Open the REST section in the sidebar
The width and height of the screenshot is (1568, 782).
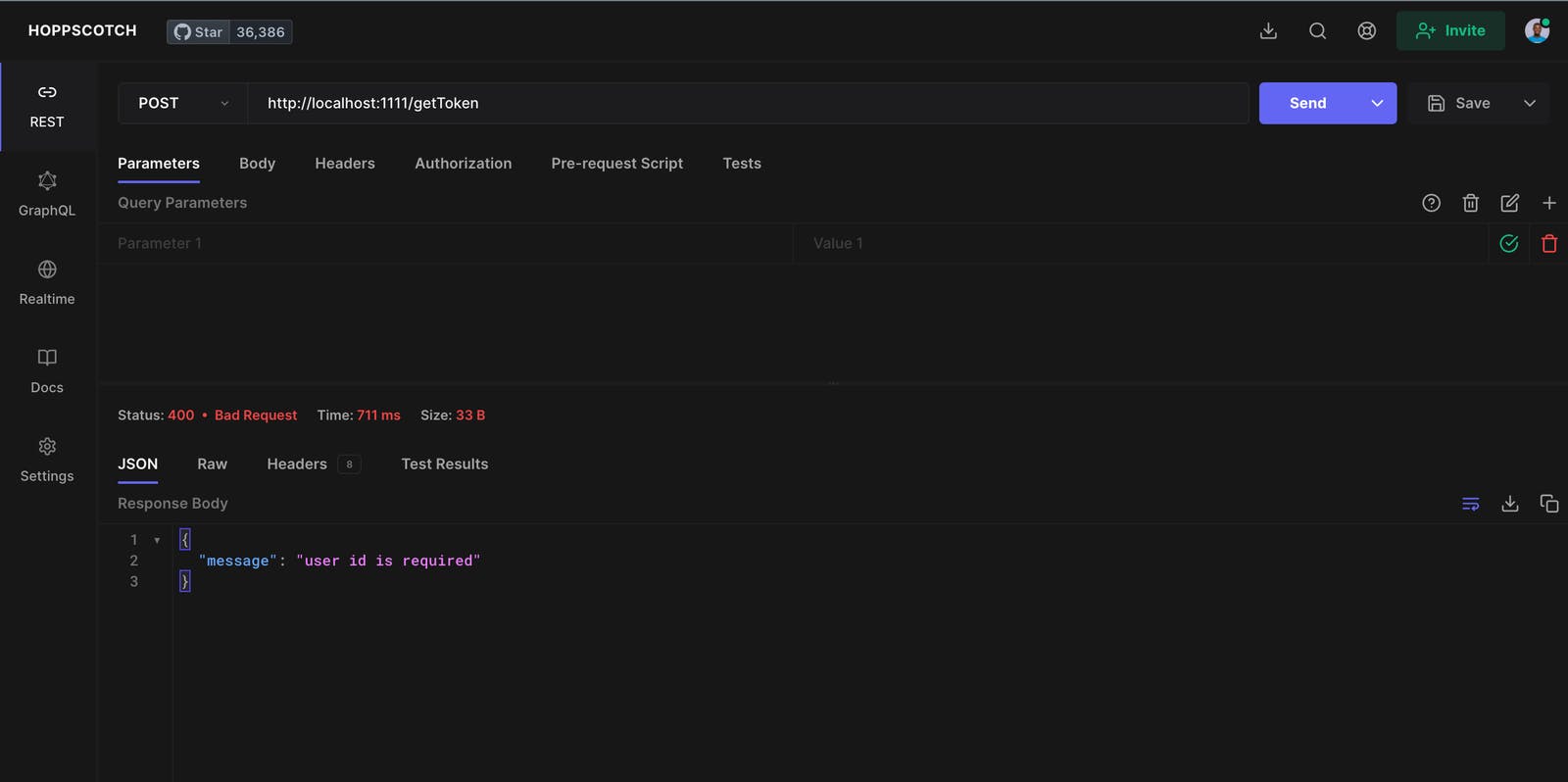[x=47, y=107]
